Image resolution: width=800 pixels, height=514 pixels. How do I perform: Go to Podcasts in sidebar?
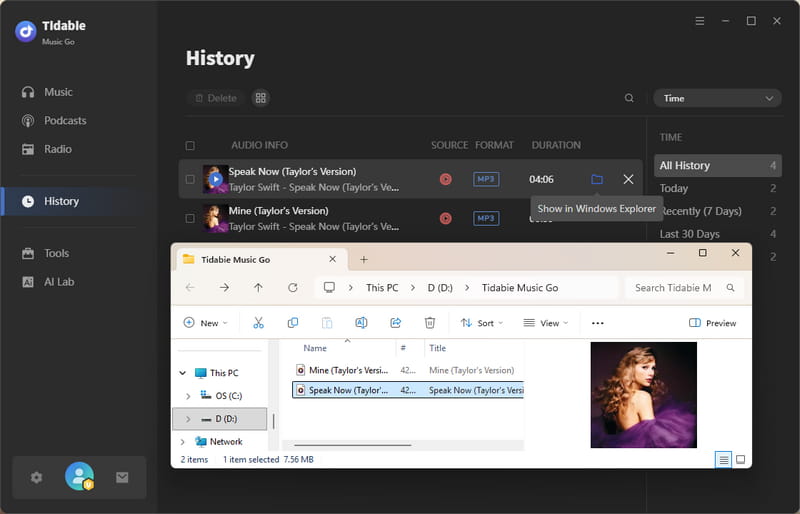click(x=65, y=121)
